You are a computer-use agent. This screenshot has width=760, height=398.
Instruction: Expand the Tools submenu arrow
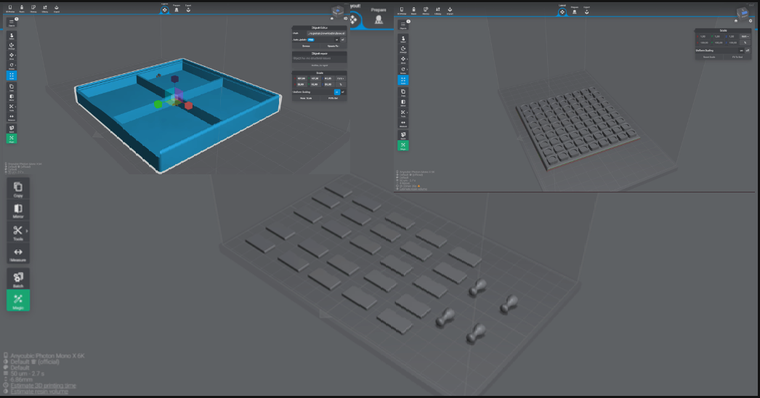coord(27,231)
